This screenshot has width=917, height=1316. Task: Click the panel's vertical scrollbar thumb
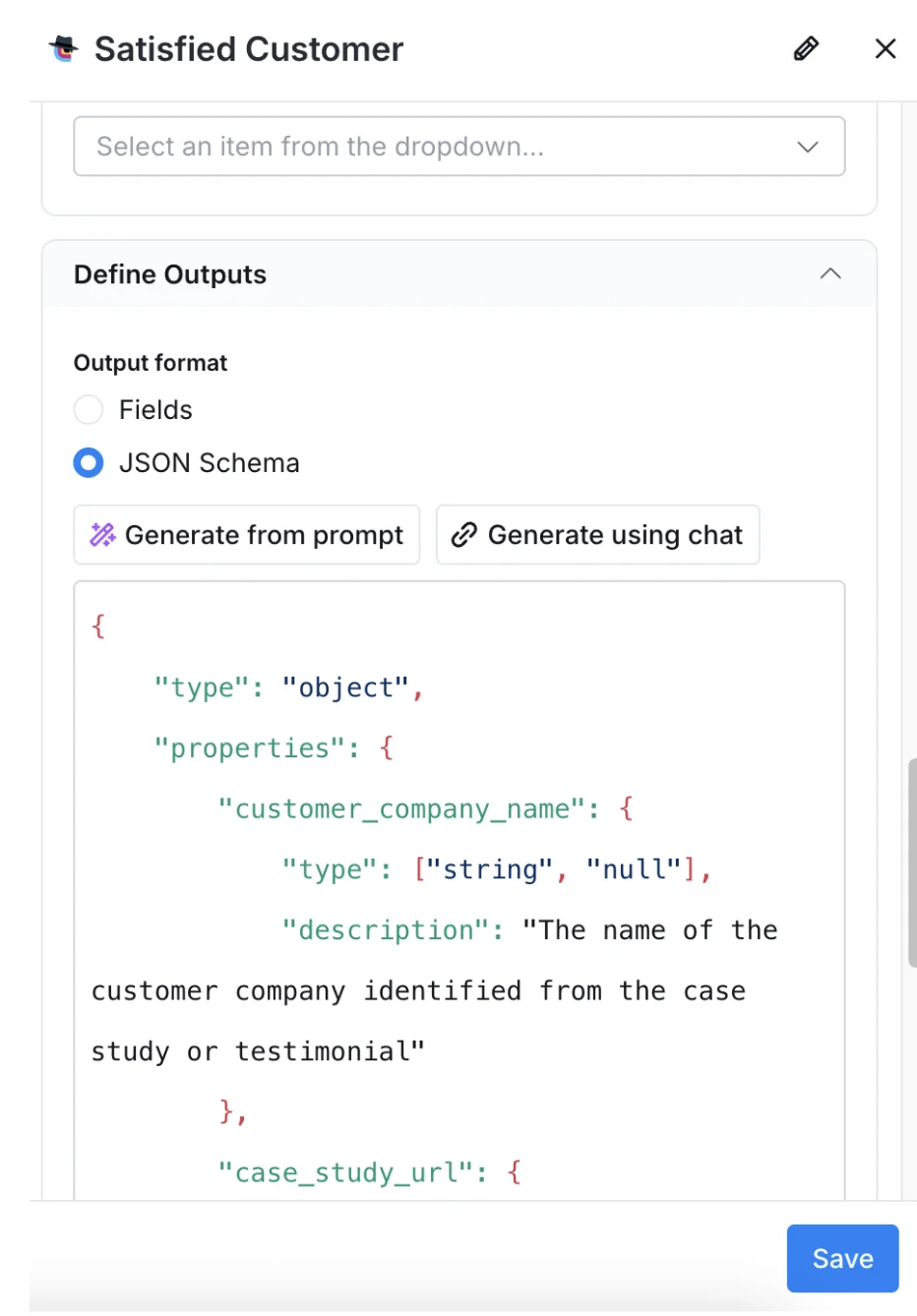pos(912,862)
